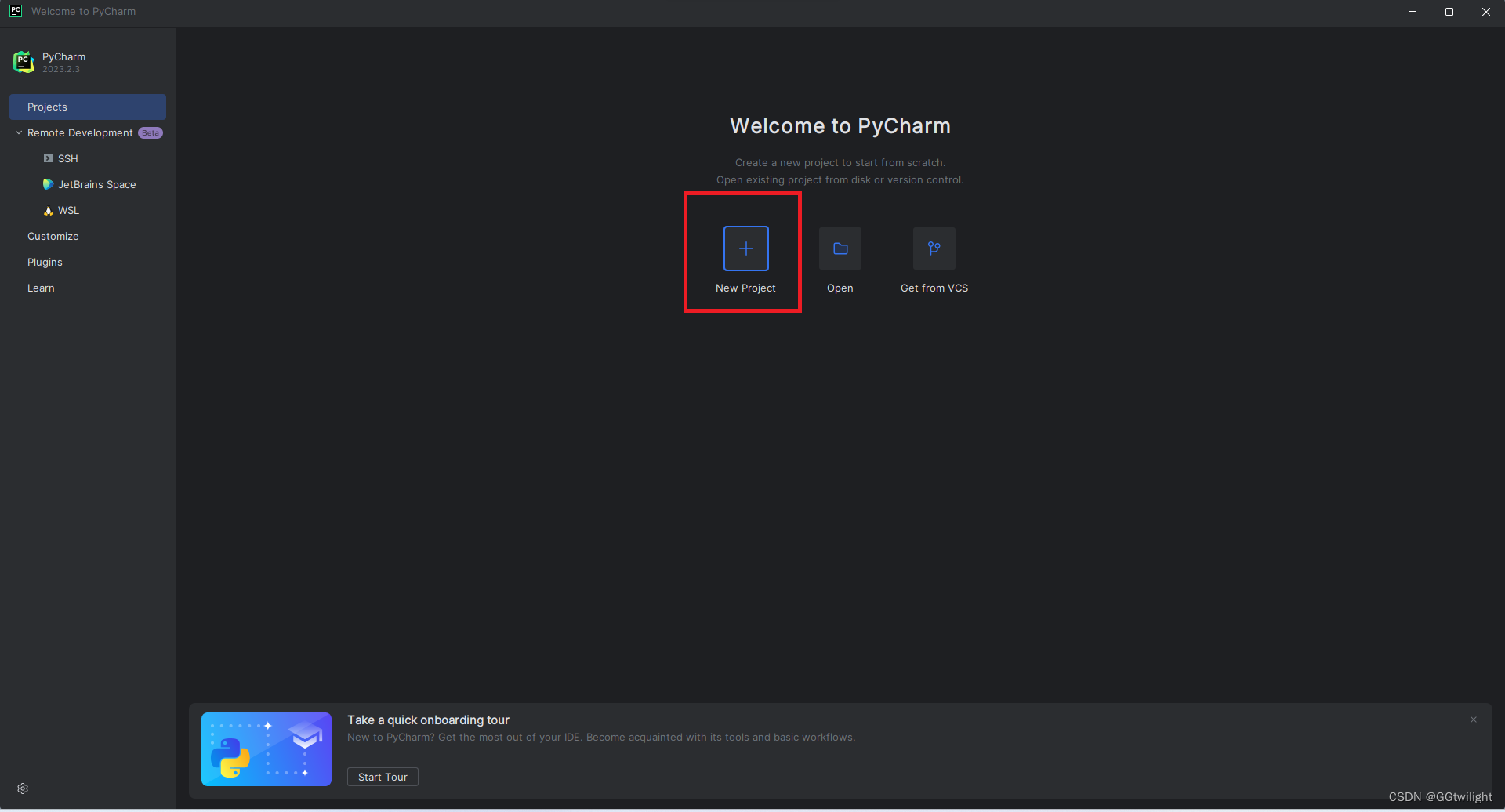Open the settings gear in sidebar corner
Viewport: 1505px width, 812px height.
(x=23, y=788)
